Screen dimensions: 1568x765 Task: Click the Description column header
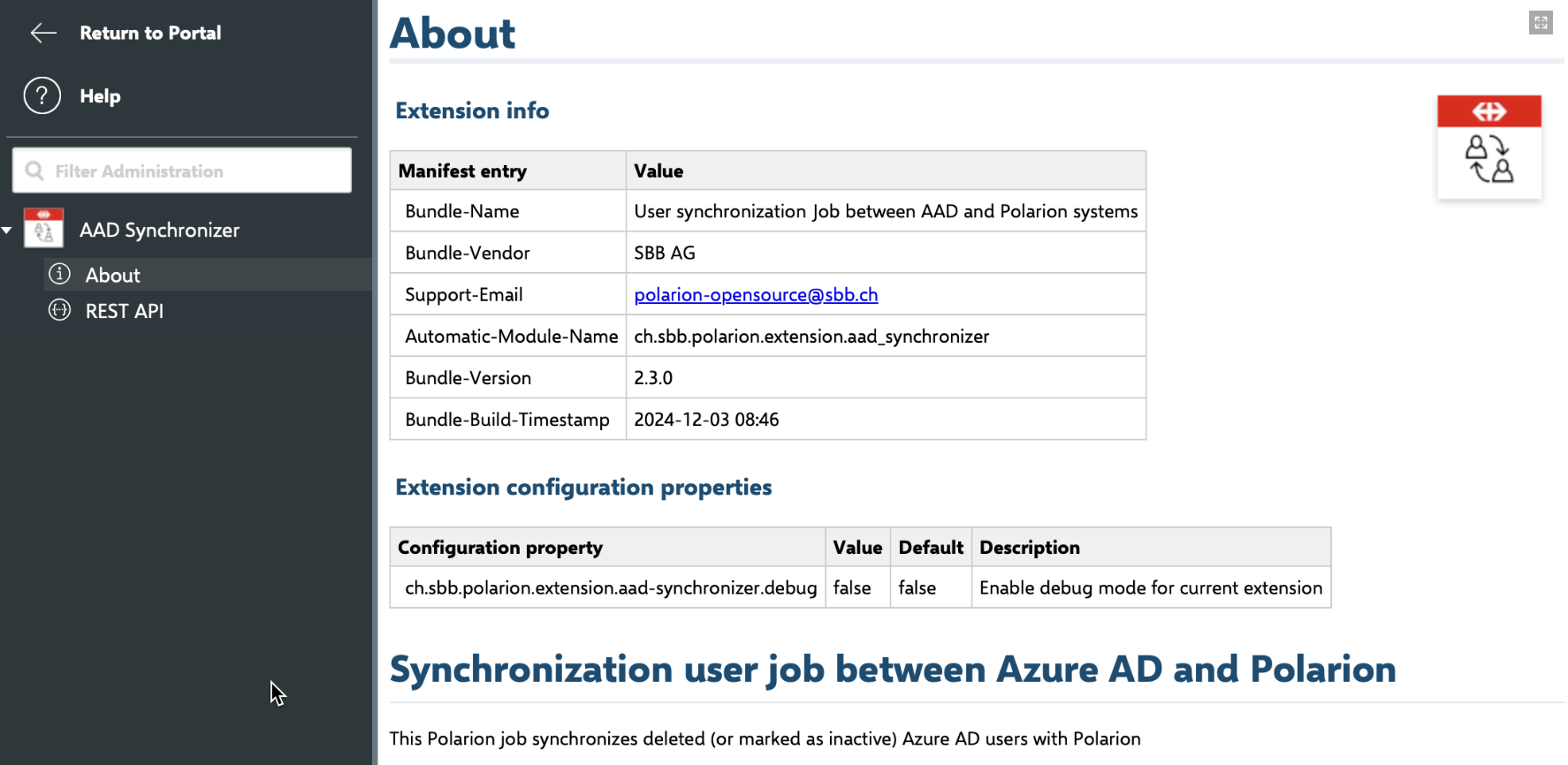(x=1152, y=547)
